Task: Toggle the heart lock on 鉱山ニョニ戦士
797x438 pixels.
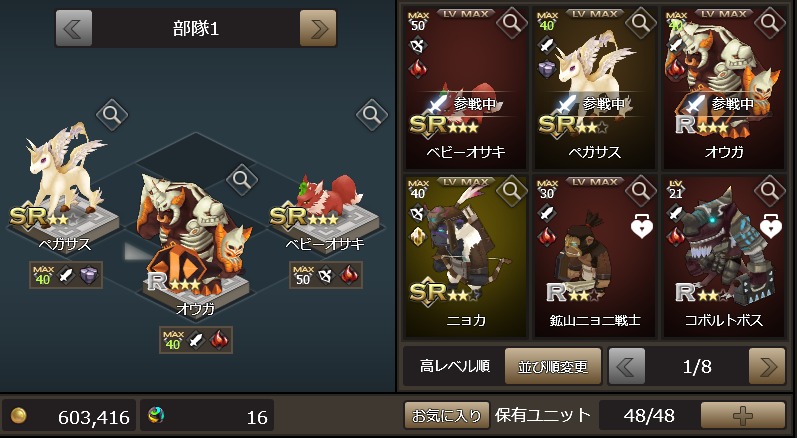Action: tap(641, 226)
